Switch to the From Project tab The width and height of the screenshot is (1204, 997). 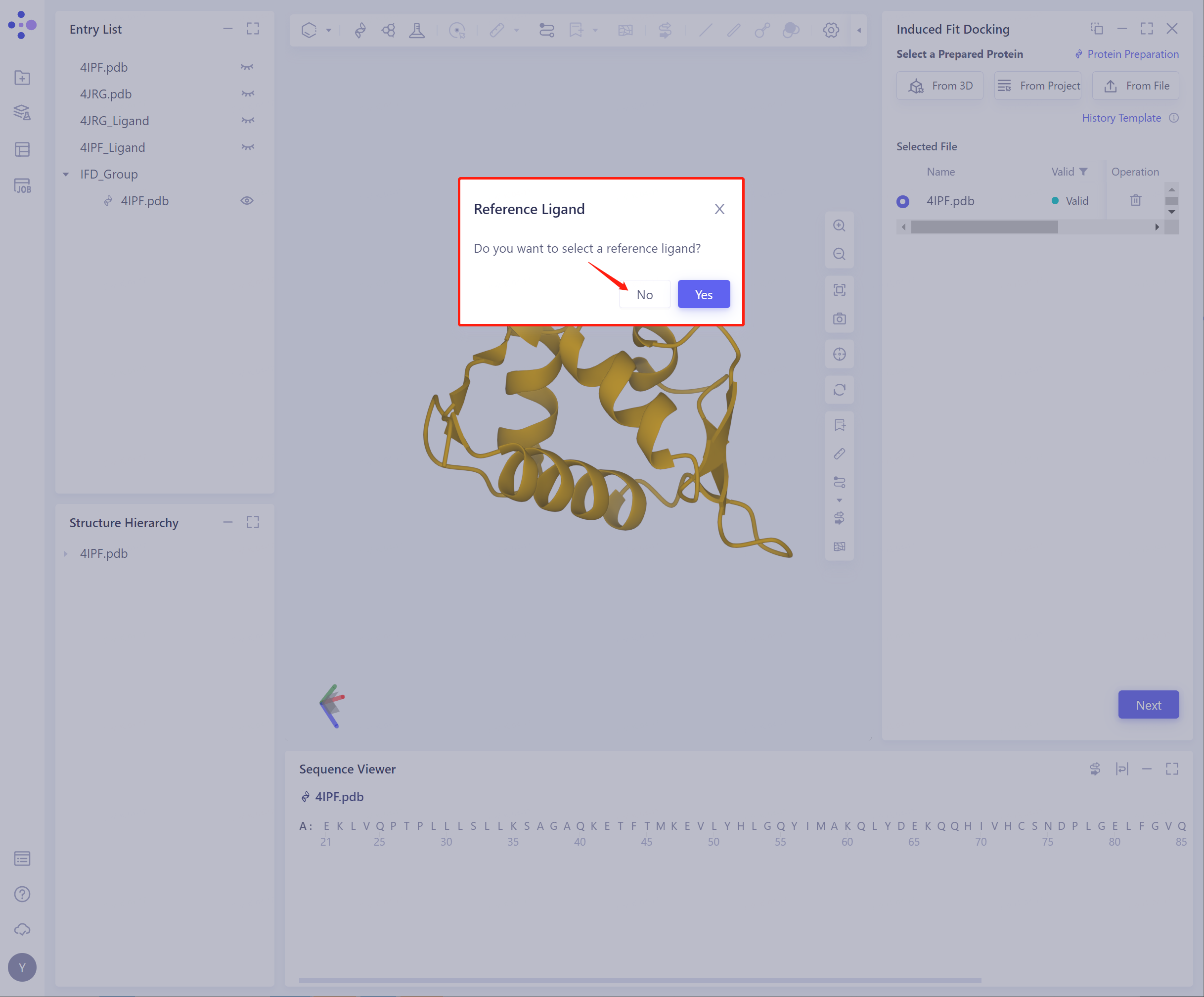[x=1038, y=85]
